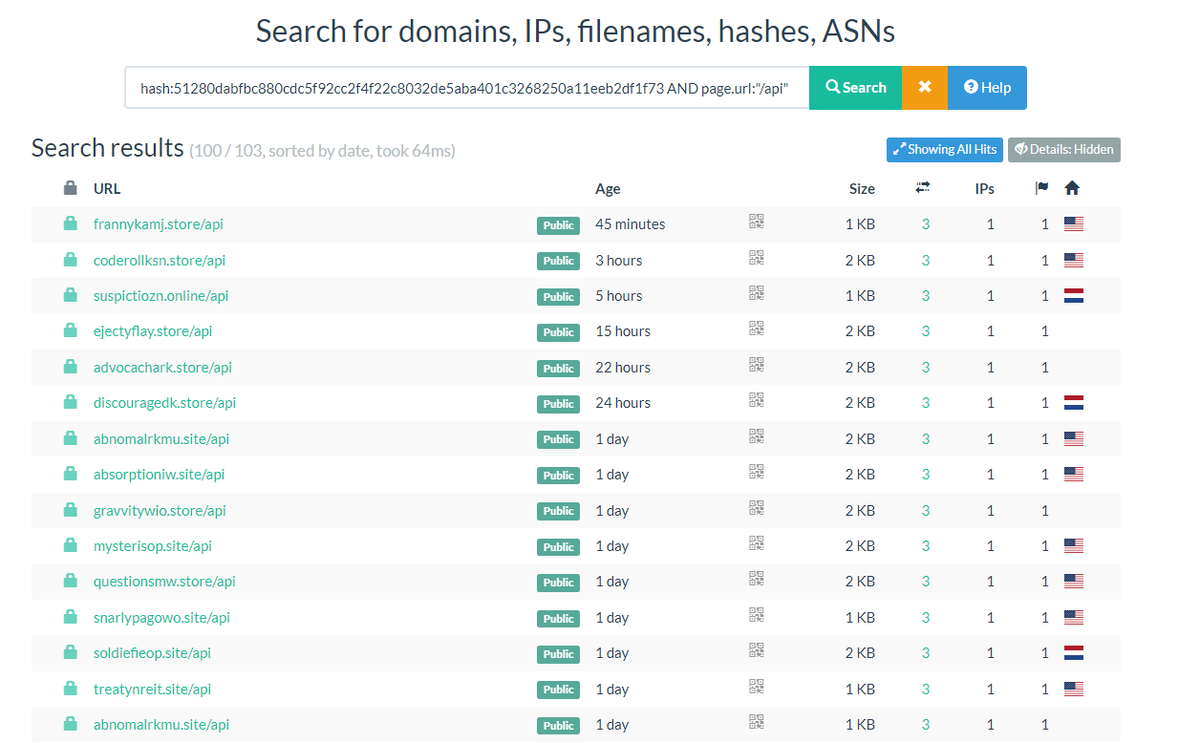1200x743 pixels.
Task: Click QR code icon for discouragedk.store row
Action: (756, 401)
